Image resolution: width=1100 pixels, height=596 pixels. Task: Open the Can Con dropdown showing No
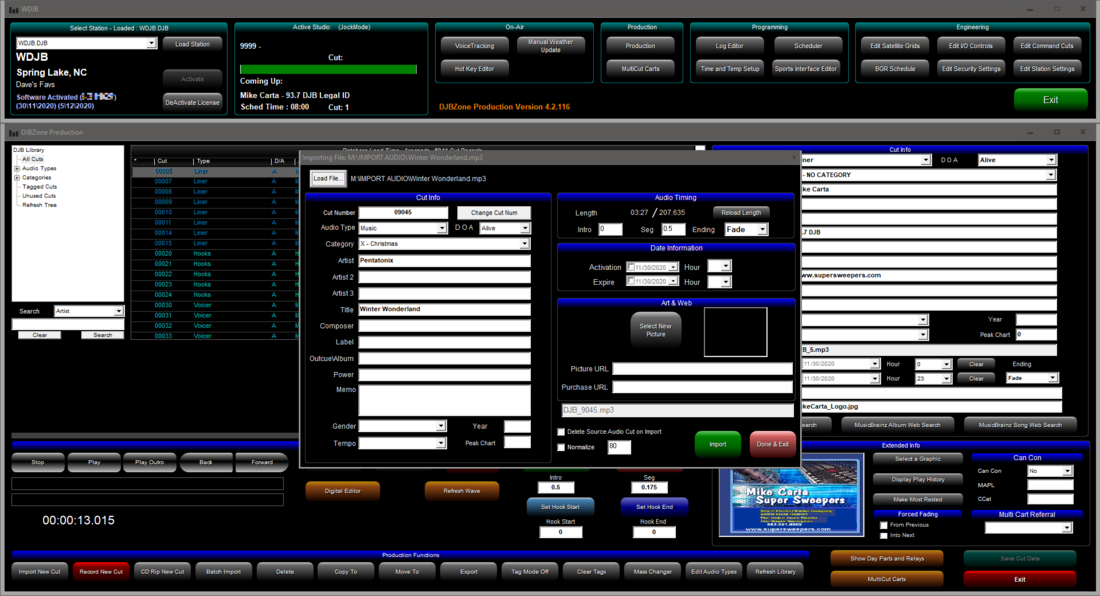pos(1067,471)
